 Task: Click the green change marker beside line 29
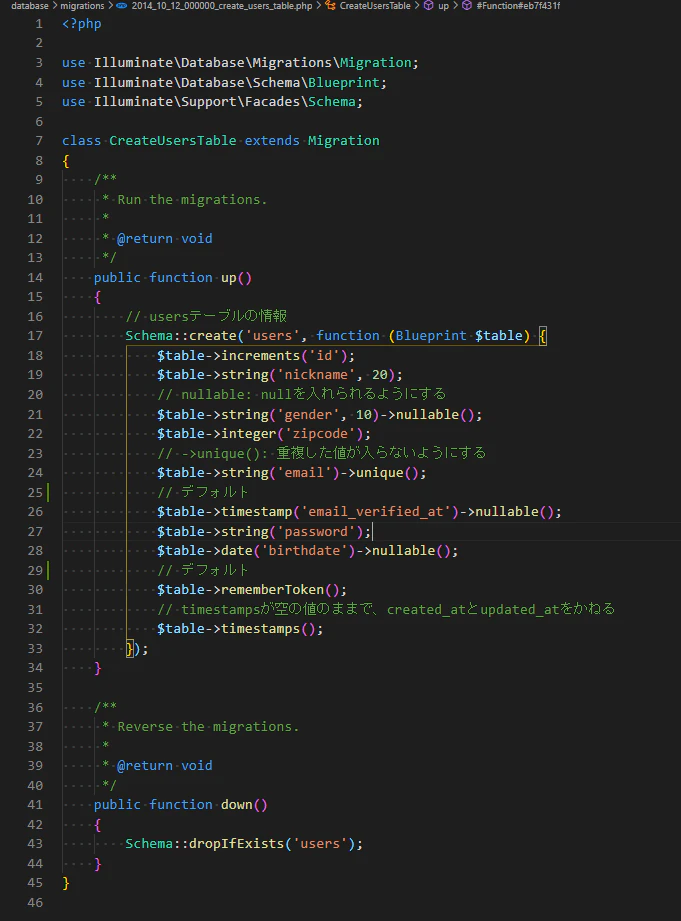[48, 570]
